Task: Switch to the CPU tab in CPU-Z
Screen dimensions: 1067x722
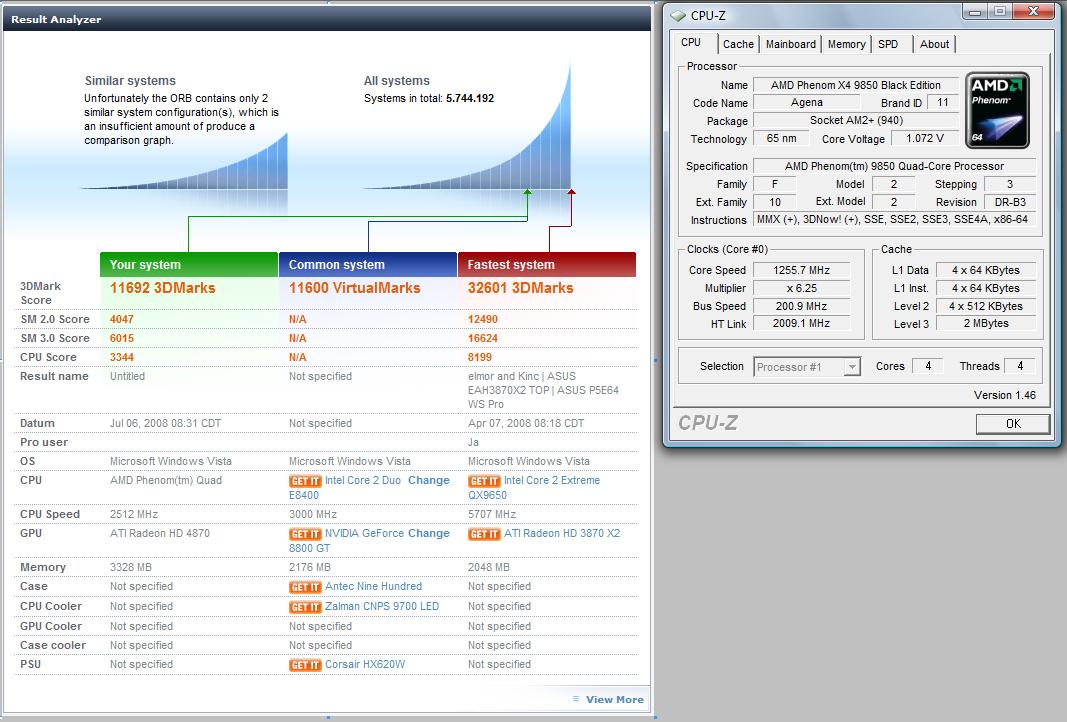Action: [x=691, y=42]
